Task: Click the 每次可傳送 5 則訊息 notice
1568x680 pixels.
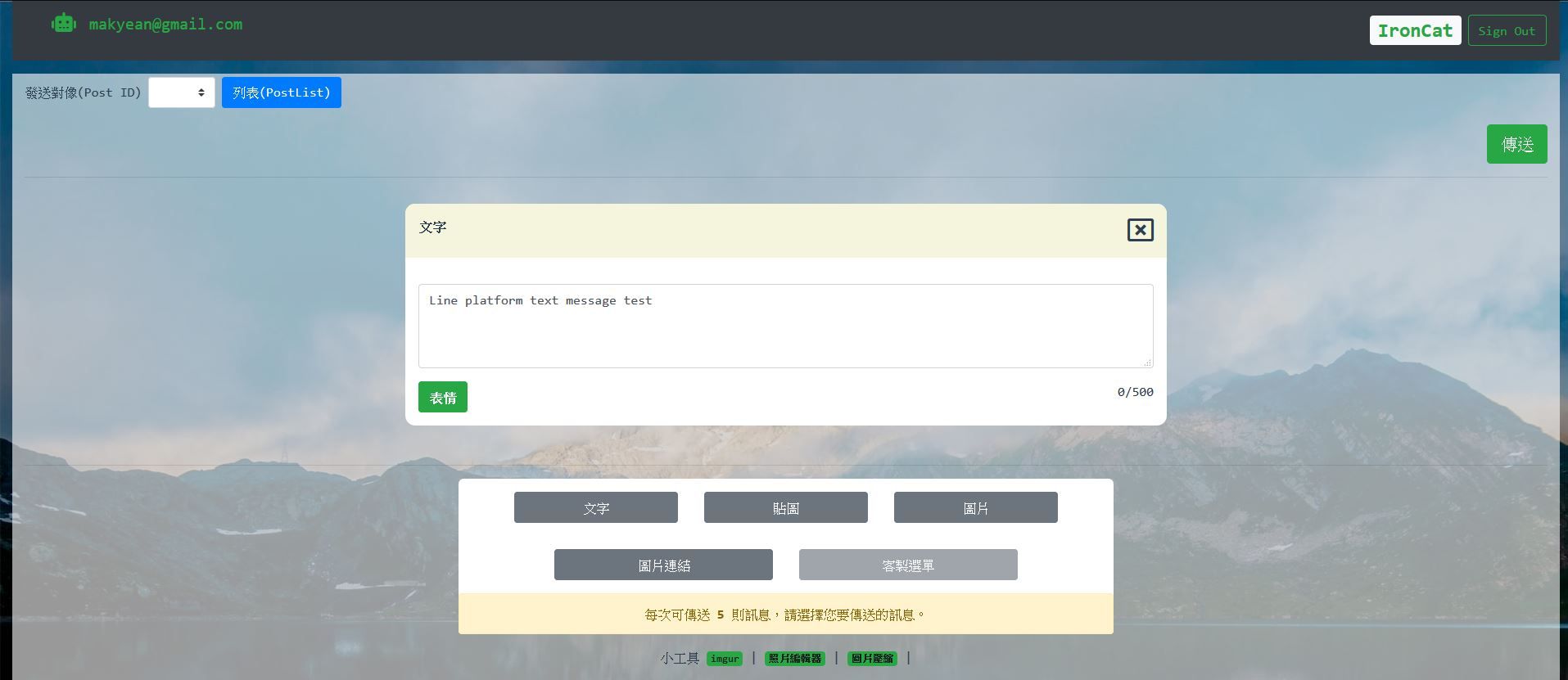Action: [x=786, y=615]
